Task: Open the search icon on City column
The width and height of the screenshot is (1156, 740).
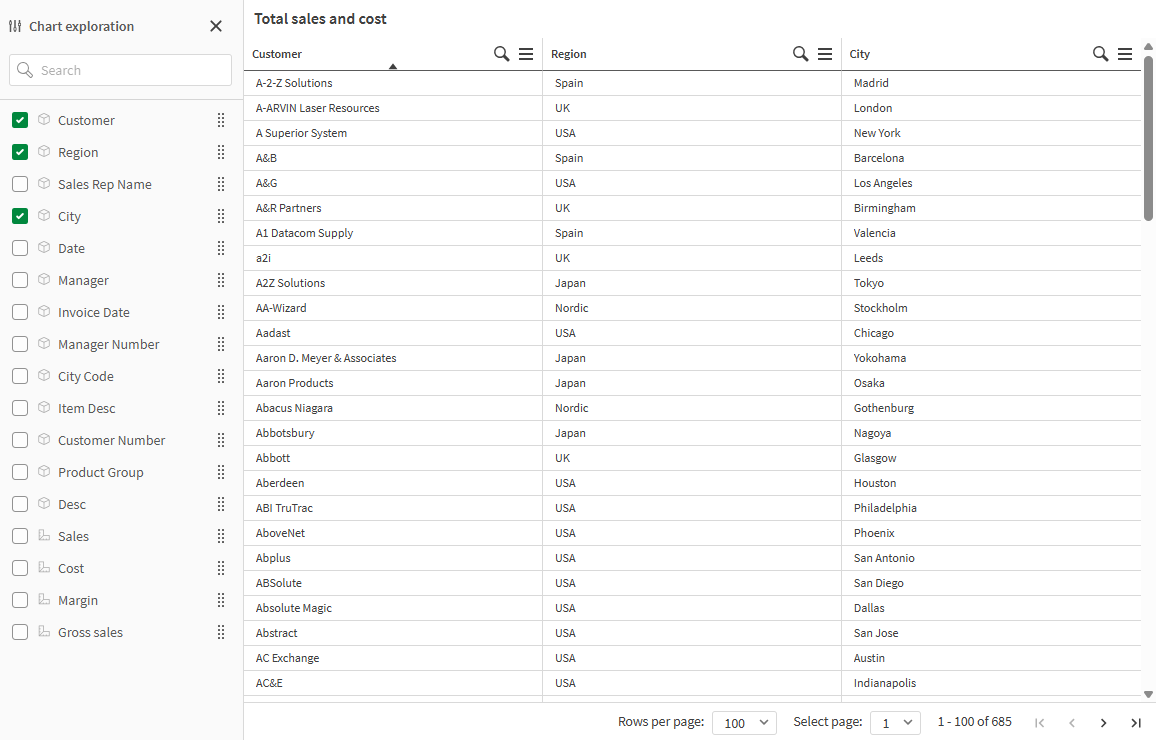Action: click(1101, 54)
